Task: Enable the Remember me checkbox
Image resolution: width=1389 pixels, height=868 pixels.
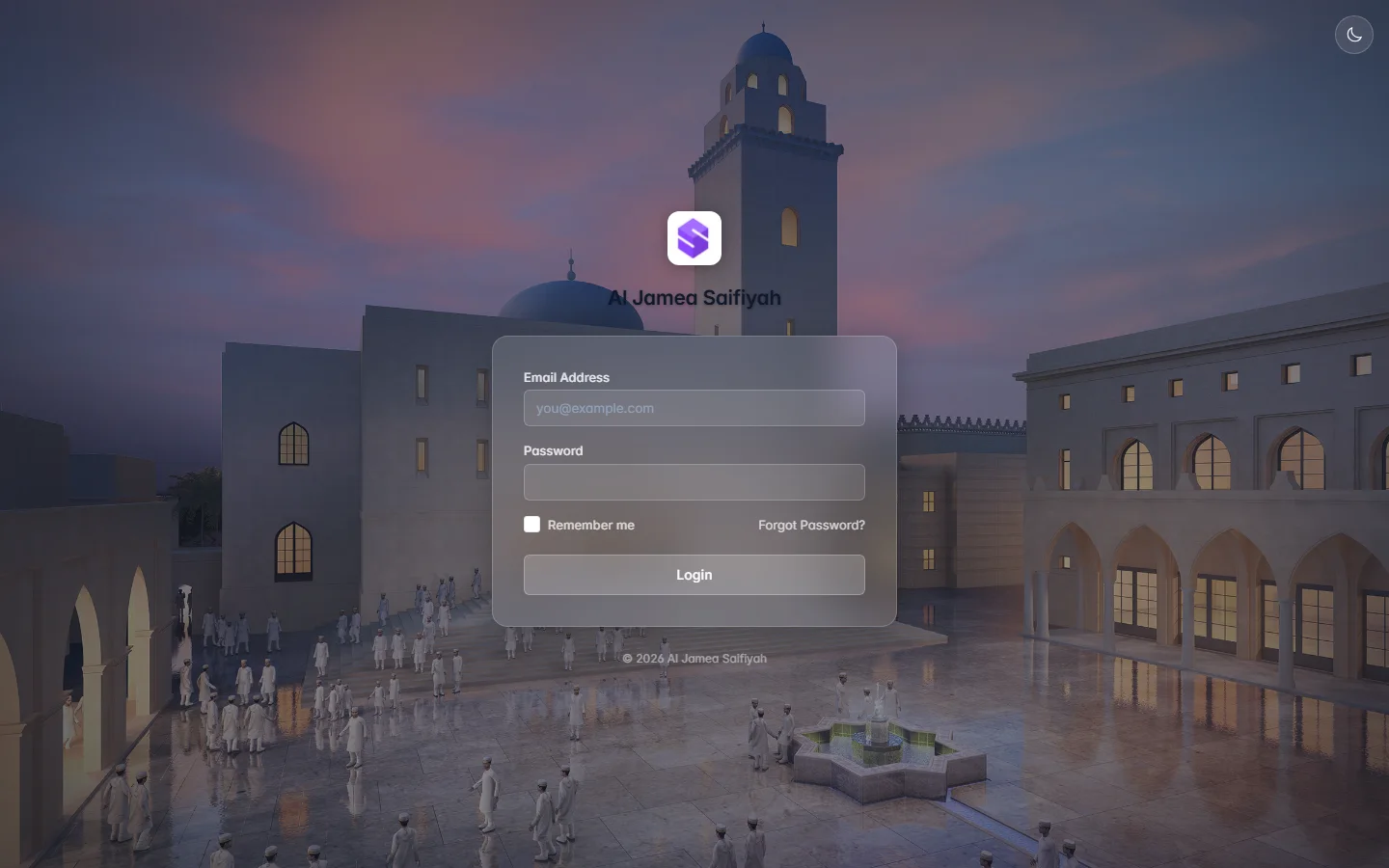Action: (x=531, y=525)
